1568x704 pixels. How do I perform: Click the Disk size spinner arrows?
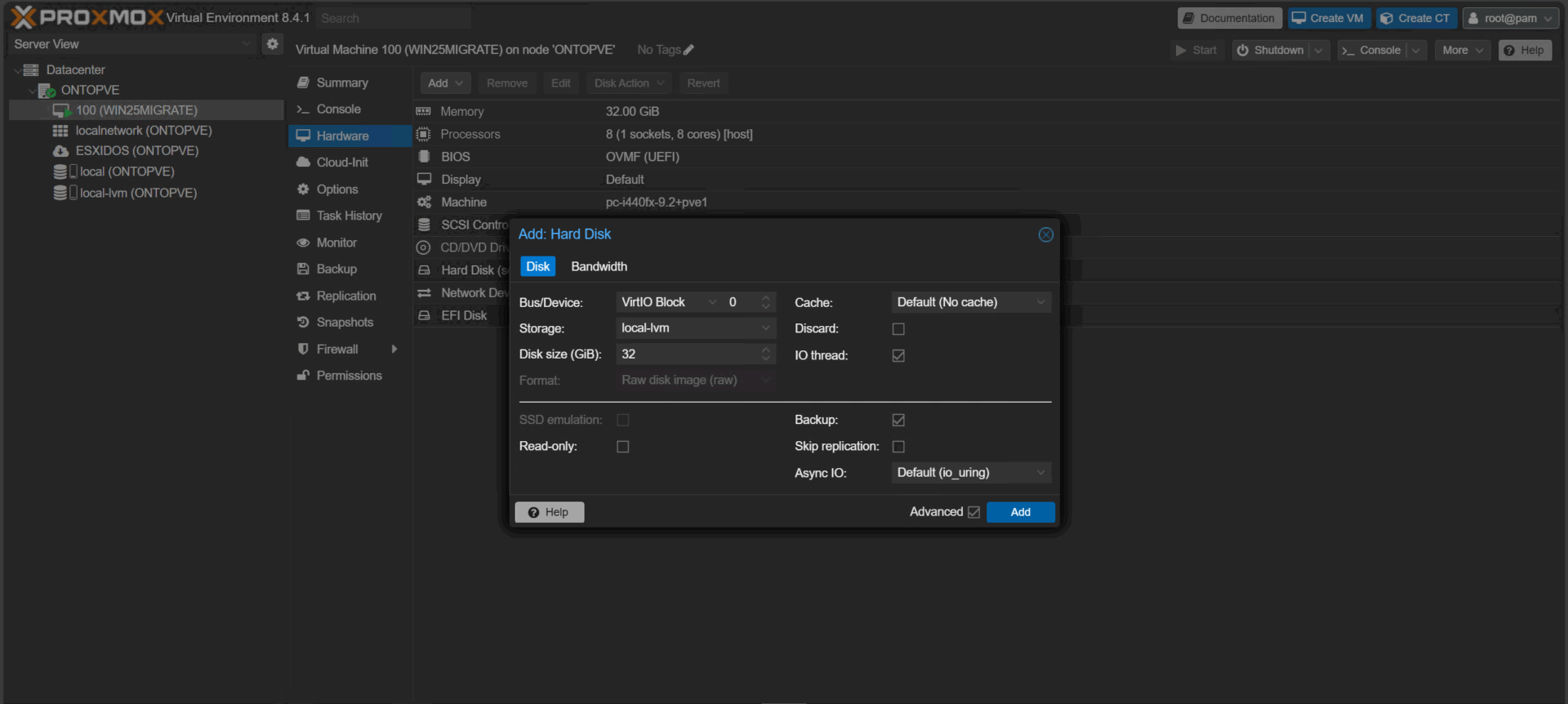click(x=766, y=354)
